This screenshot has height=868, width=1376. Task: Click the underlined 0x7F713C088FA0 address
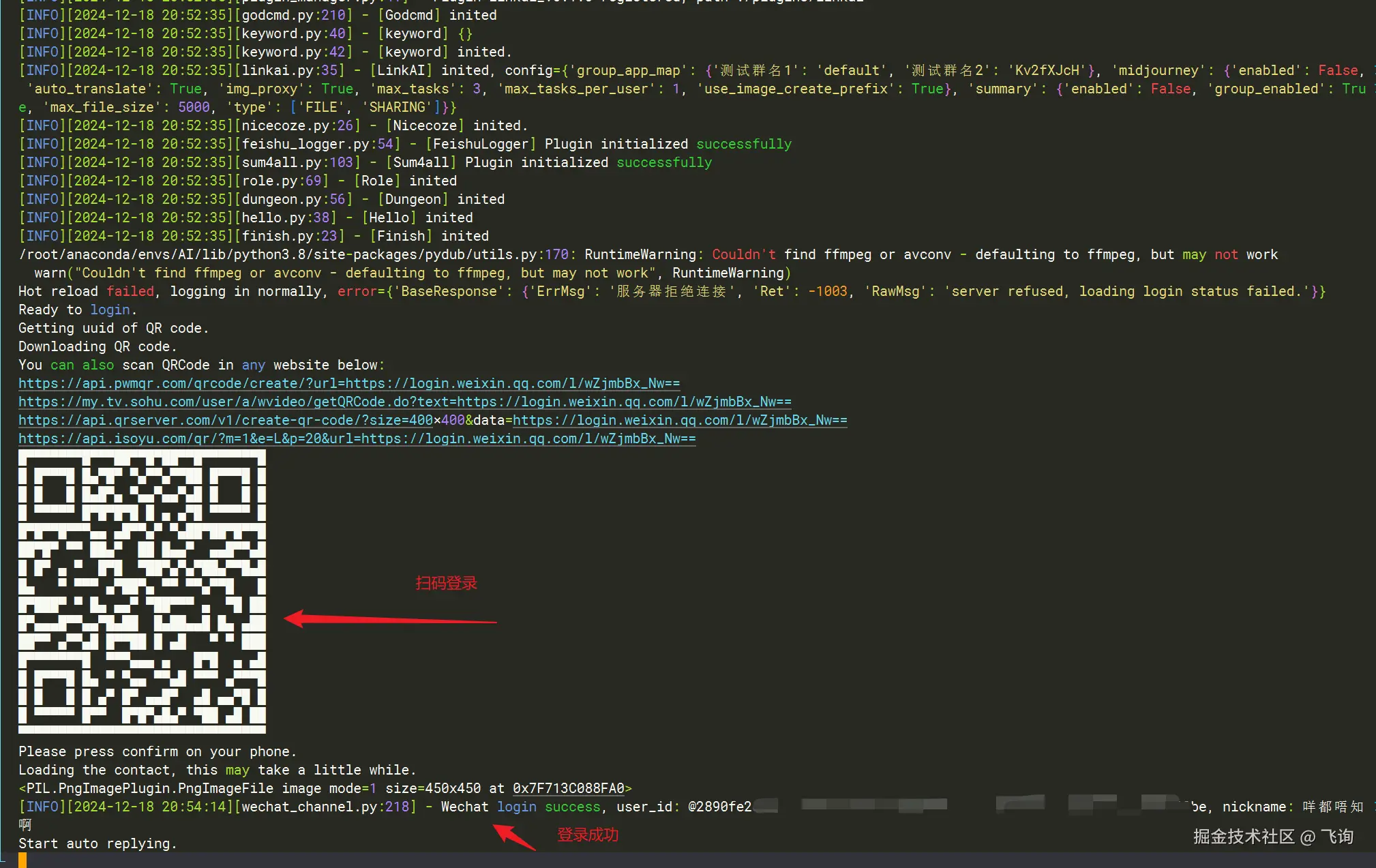point(568,788)
